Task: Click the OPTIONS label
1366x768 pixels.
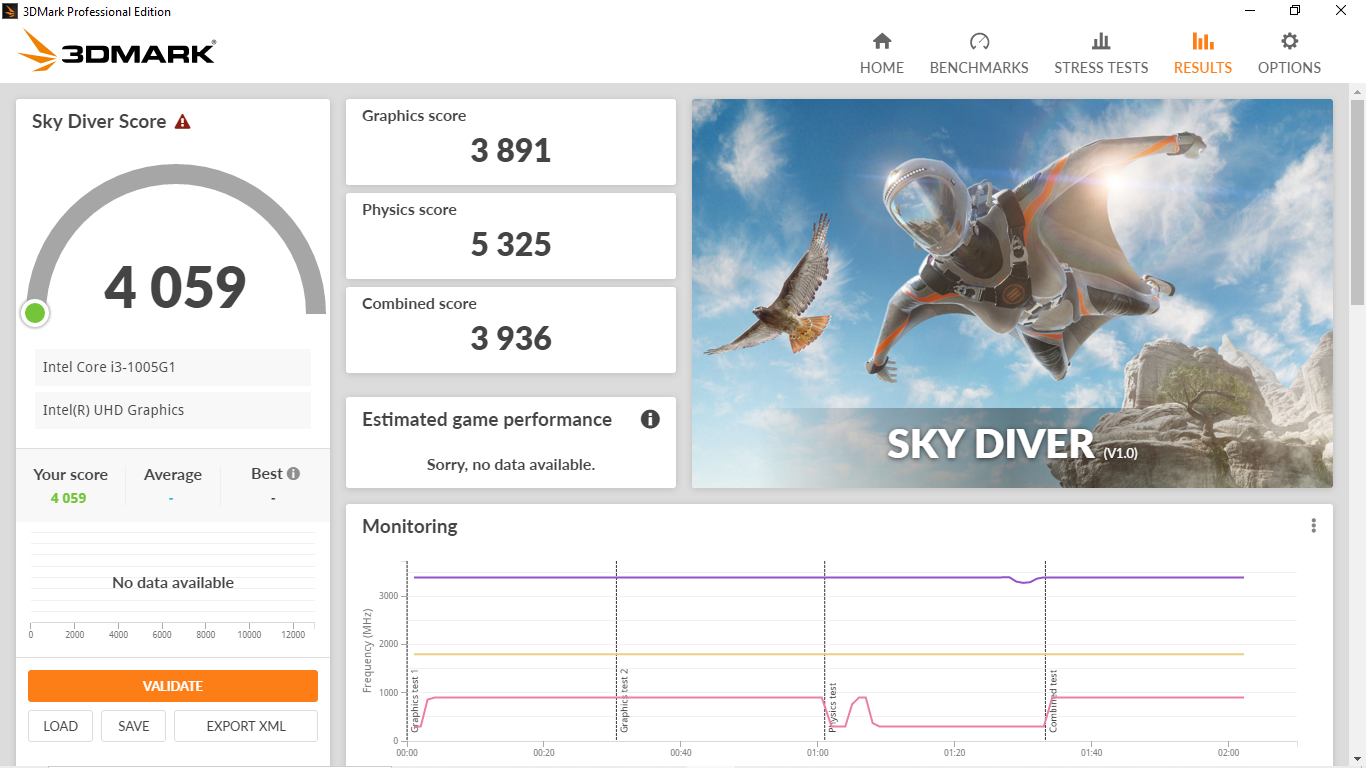Action: (1290, 68)
